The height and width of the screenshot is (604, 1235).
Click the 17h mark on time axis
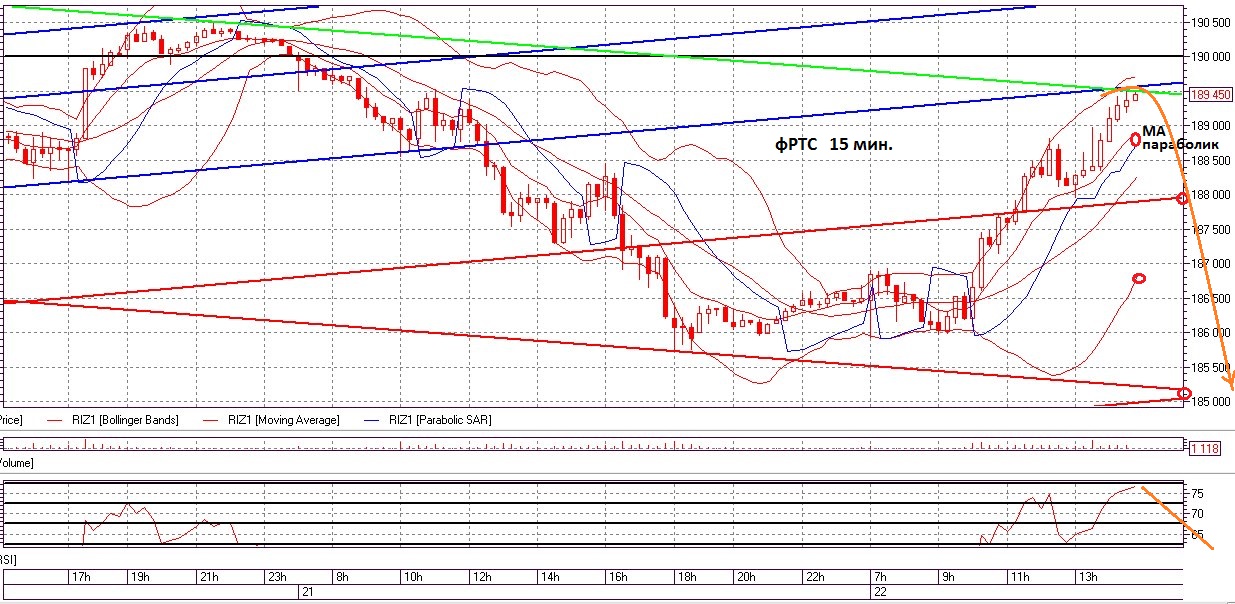[82, 577]
